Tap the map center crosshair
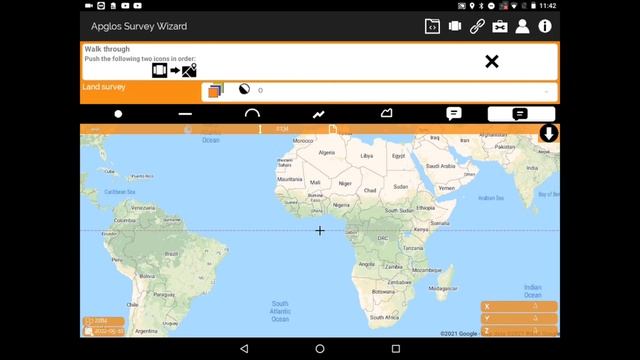The width and height of the screenshot is (640, 360). click(x=320, y=231)
